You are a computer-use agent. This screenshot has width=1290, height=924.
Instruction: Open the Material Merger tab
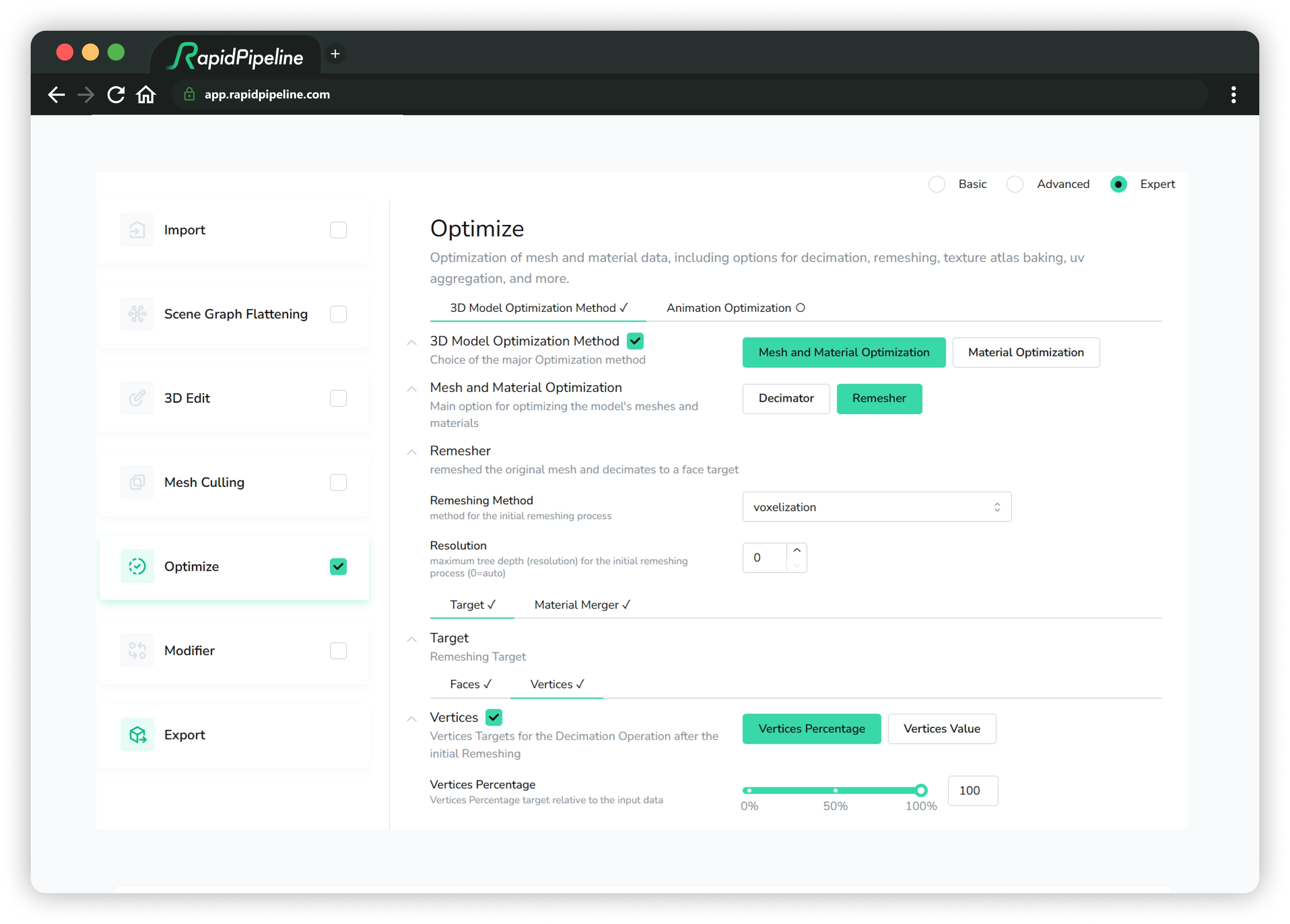[582, 605]
